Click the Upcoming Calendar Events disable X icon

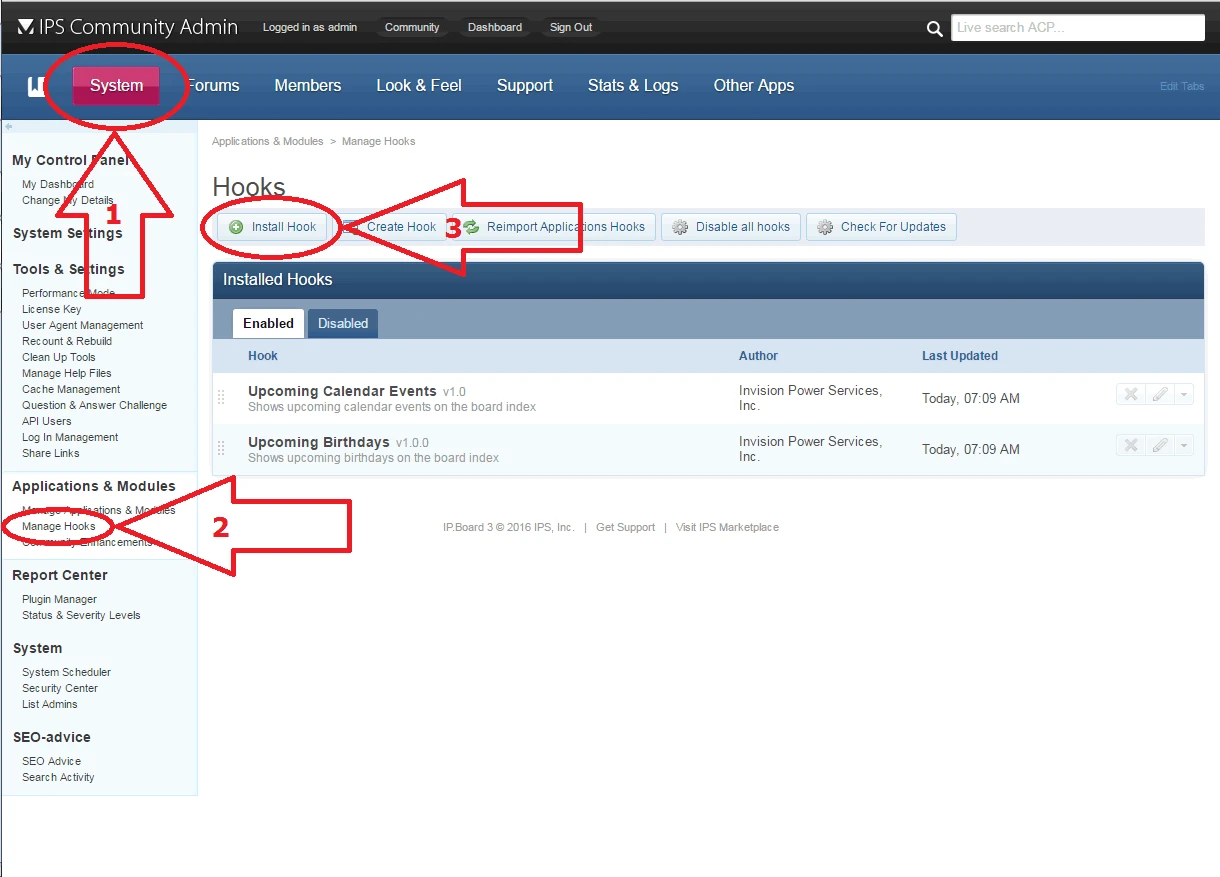tap(1130, 394)
